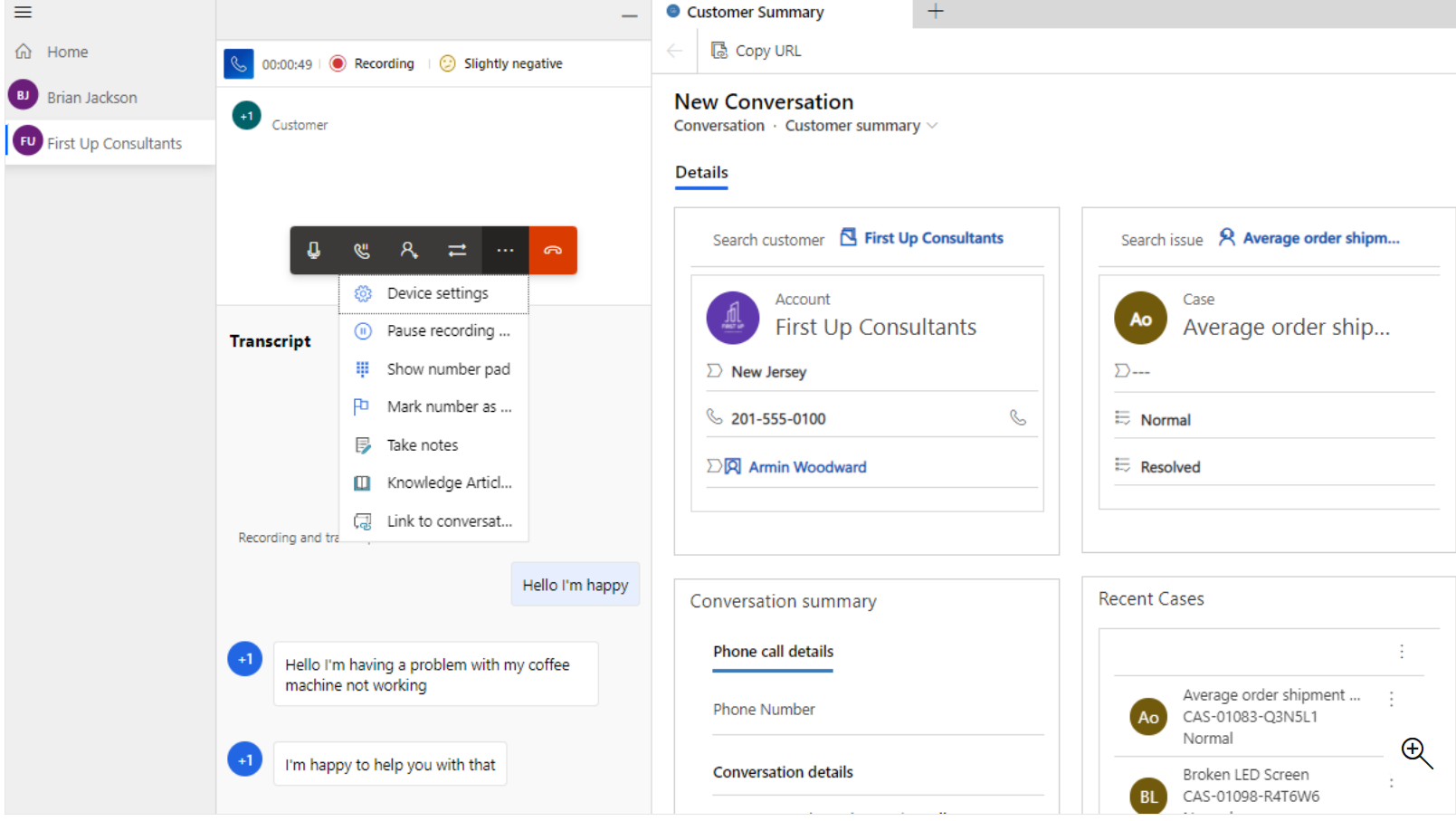Click the phone icon next to 201-555-0100
Viewport: 1456px width, 821px height.
1018,417
